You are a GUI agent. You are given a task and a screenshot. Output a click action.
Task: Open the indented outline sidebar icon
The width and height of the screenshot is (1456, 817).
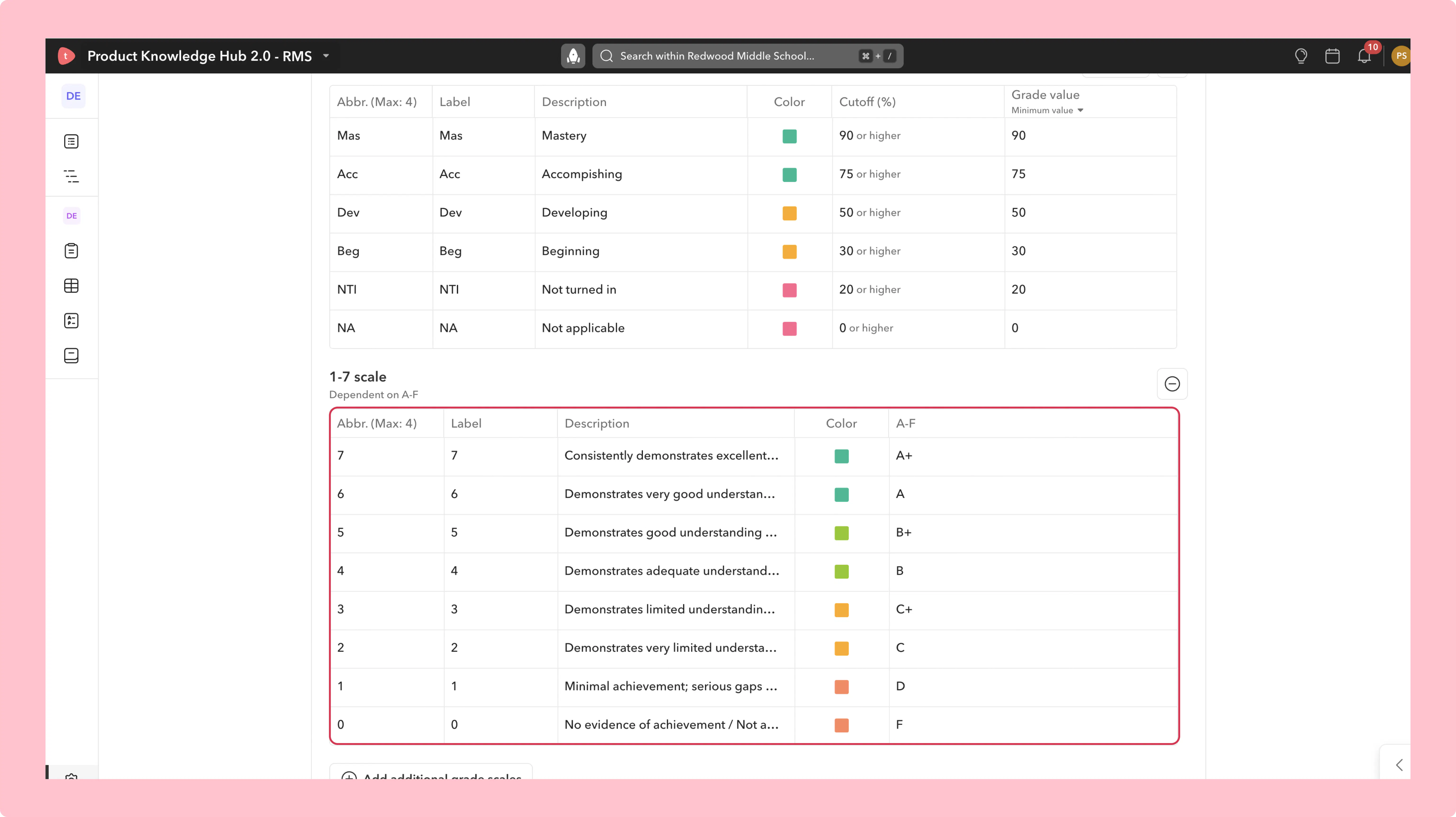(x=71, y=176)
